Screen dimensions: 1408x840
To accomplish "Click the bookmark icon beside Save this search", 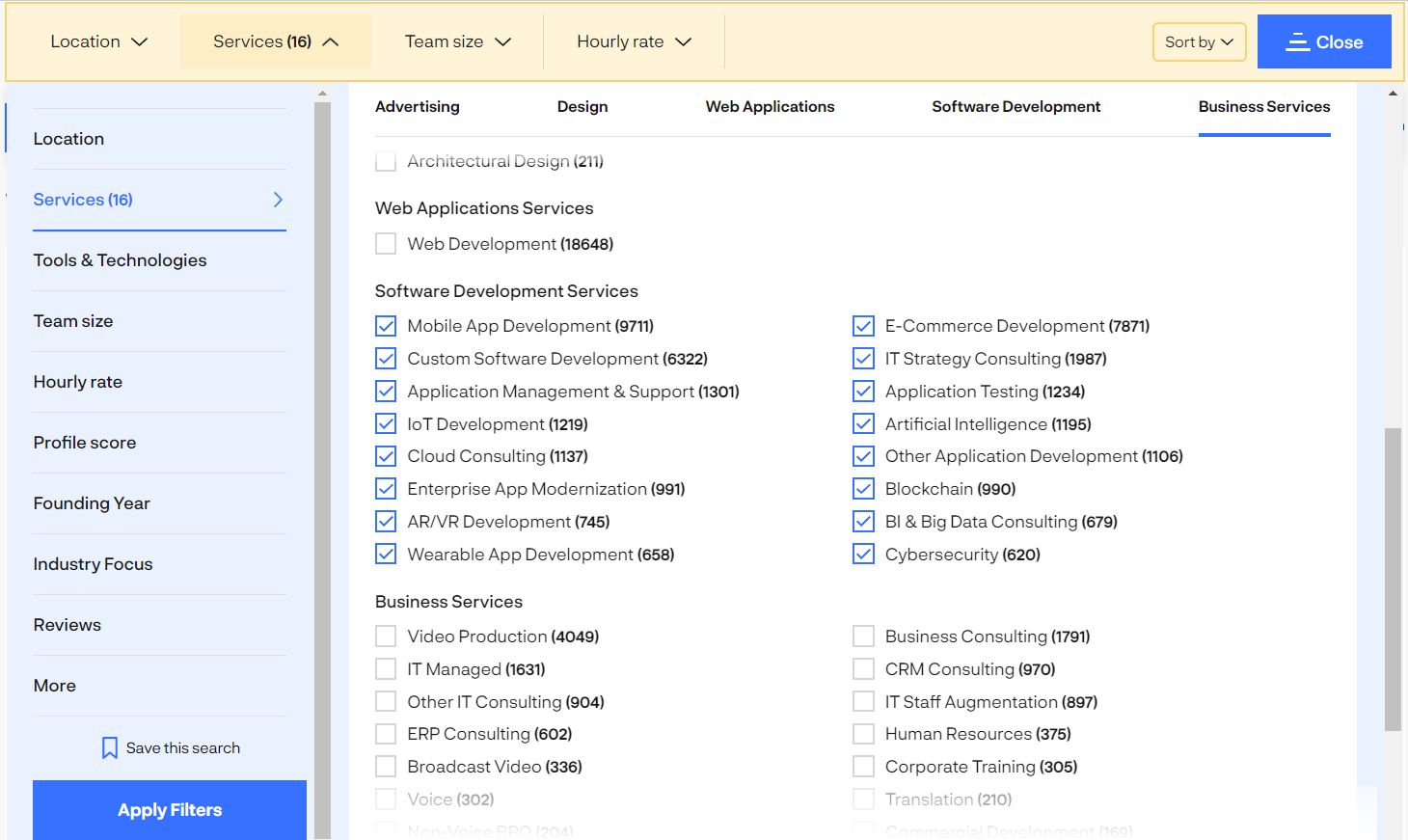I will click(110, 748).
